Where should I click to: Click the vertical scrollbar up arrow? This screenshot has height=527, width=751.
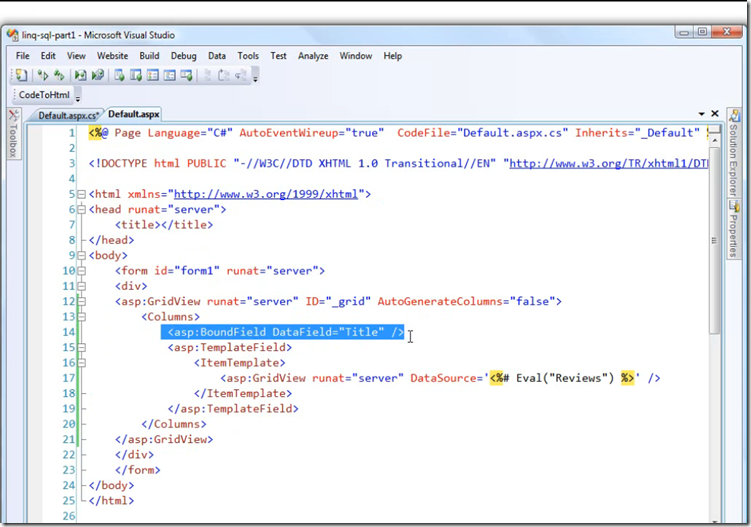(715, 140)
